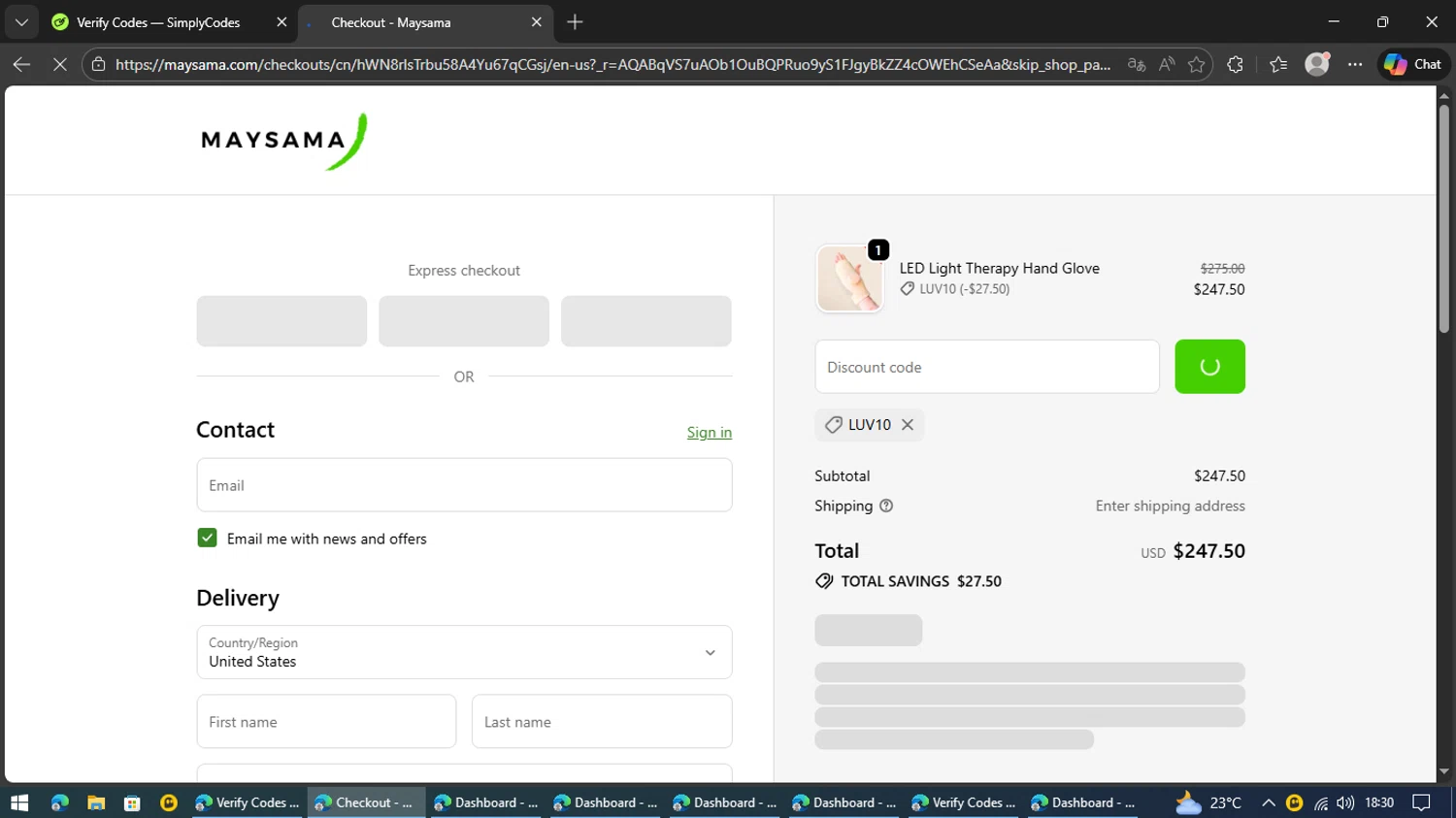Open Settings and more three-dot menu
This screenshot has width=1456, height=818.
point(1355,64)
